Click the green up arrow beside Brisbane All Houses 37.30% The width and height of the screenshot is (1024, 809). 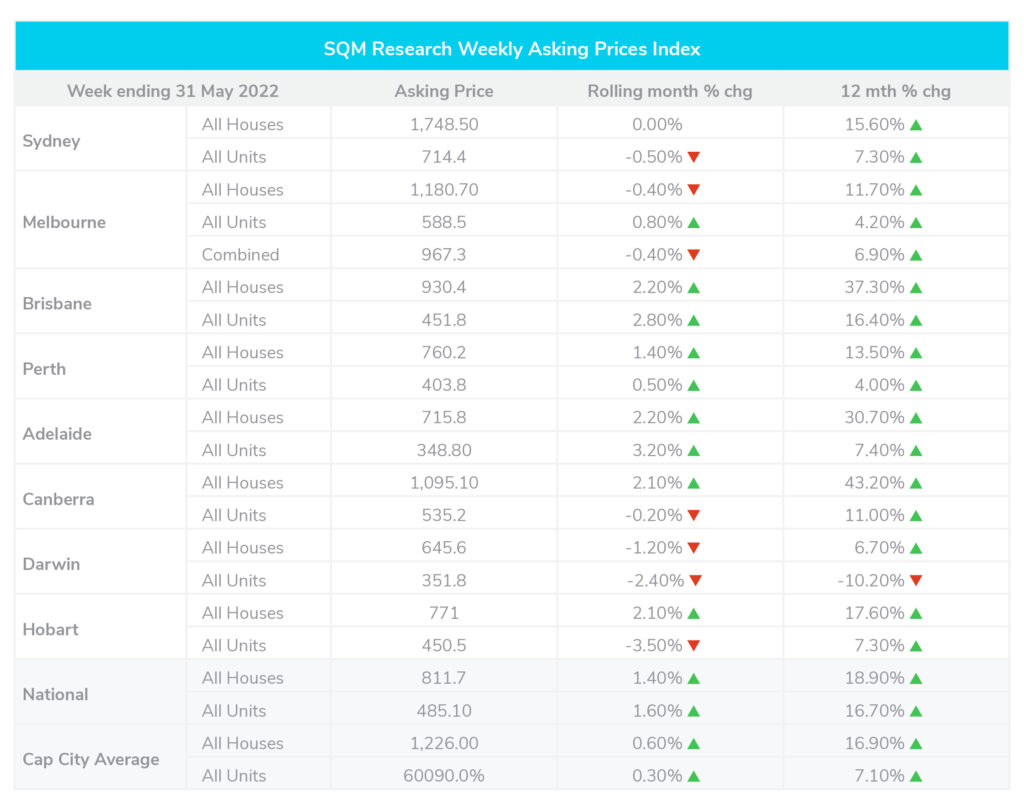pos(916,287)
